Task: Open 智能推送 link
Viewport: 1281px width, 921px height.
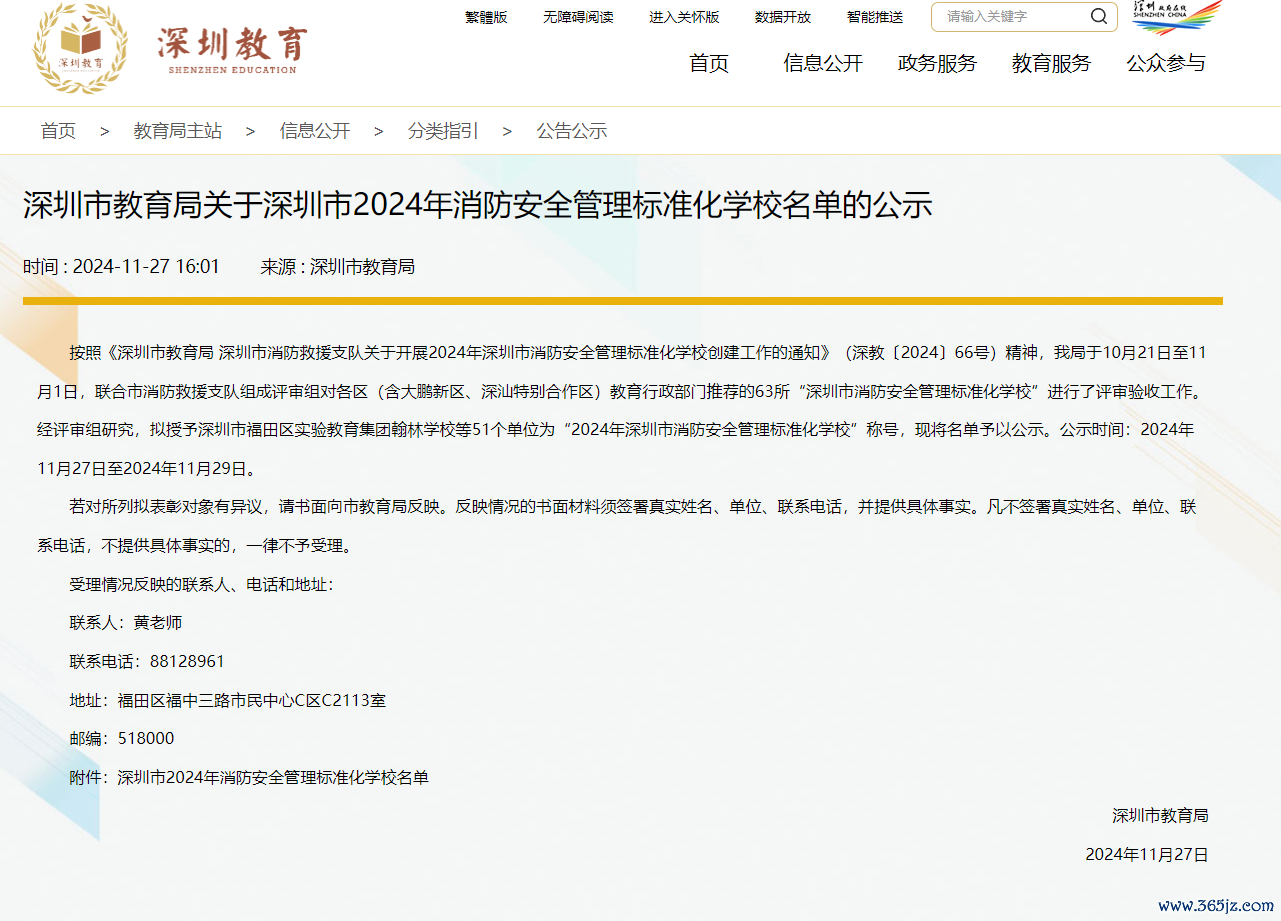Action: 875,17
